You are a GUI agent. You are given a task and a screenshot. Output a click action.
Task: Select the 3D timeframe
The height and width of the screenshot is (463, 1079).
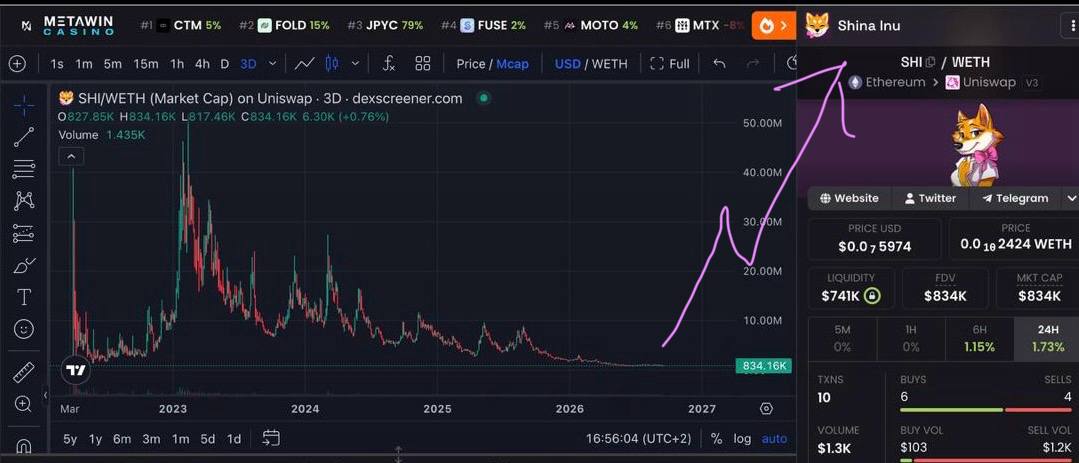[248, 64]
